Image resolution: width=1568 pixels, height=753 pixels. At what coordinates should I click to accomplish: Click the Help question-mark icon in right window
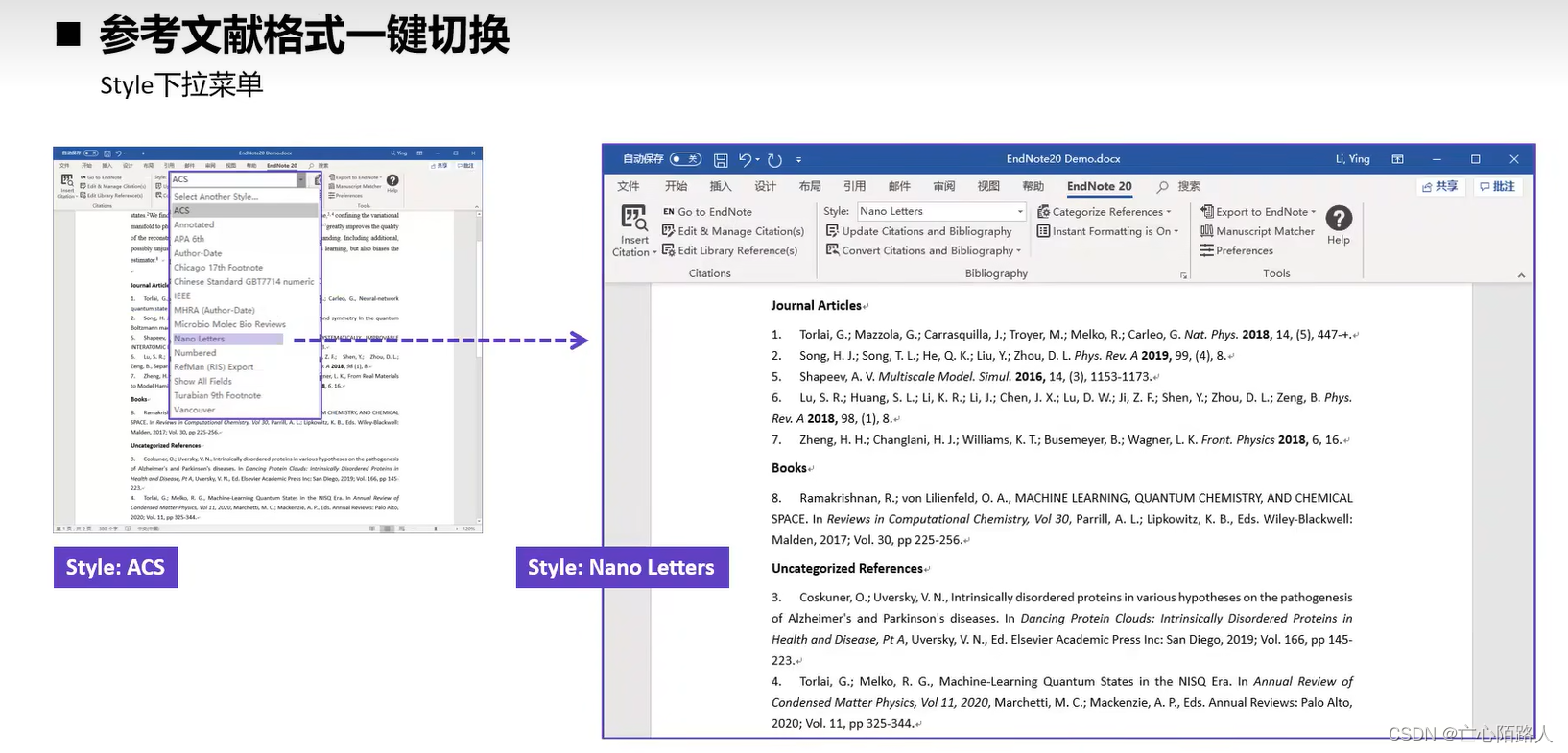coord(1339,219)
